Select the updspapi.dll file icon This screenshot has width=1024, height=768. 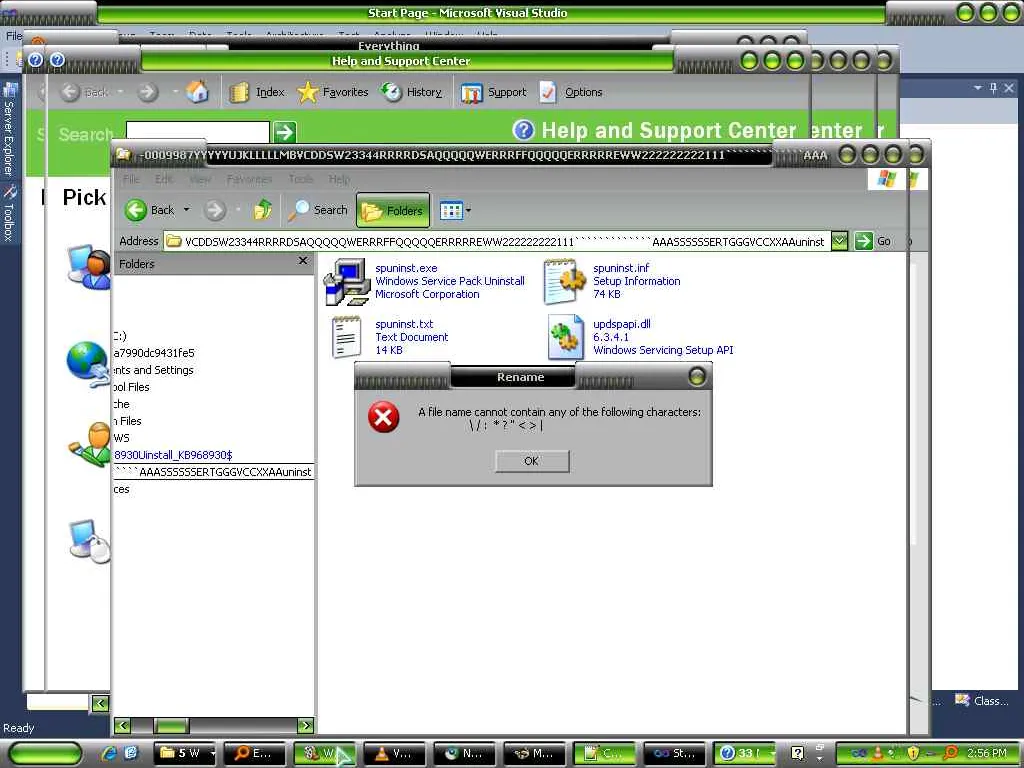(565, 337)
